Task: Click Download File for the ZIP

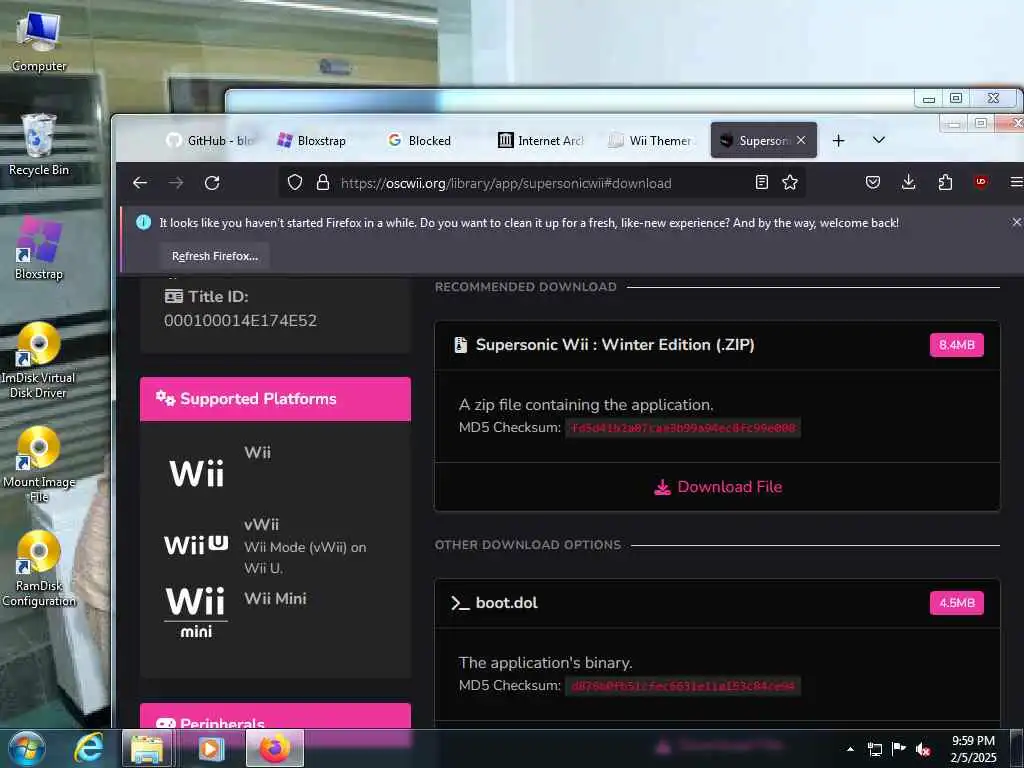Action: [x=718, y=487]
